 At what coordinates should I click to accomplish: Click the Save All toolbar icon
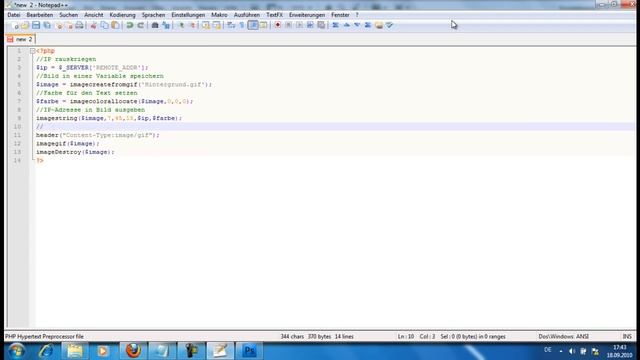[47, 25]
